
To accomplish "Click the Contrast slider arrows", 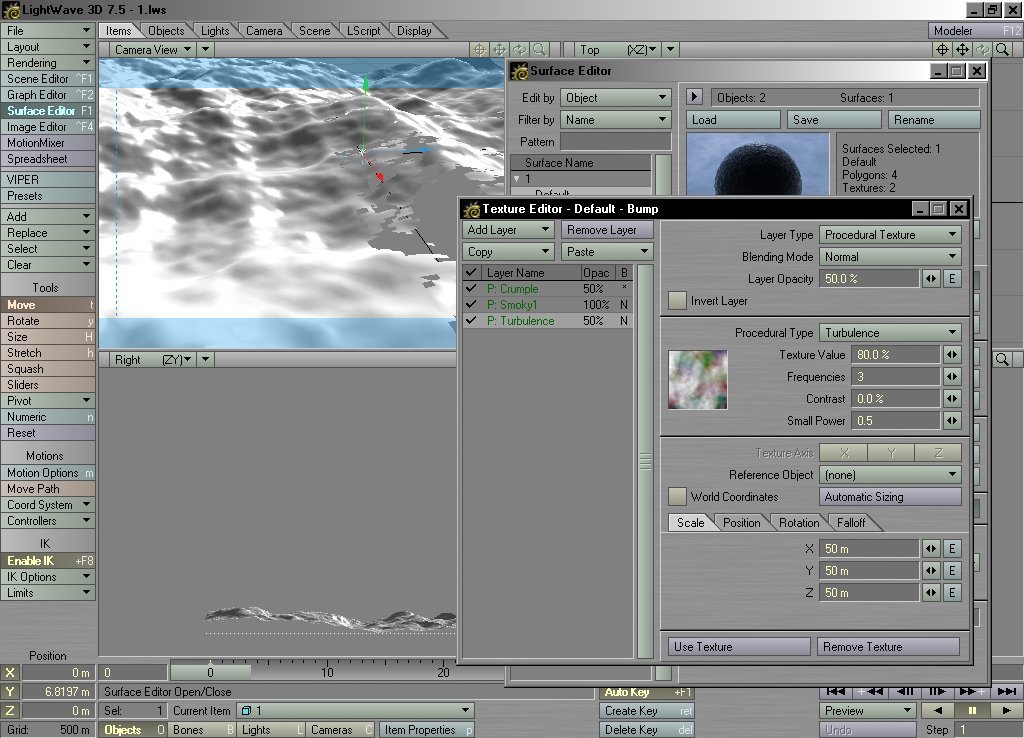I will tap(952, 398).
